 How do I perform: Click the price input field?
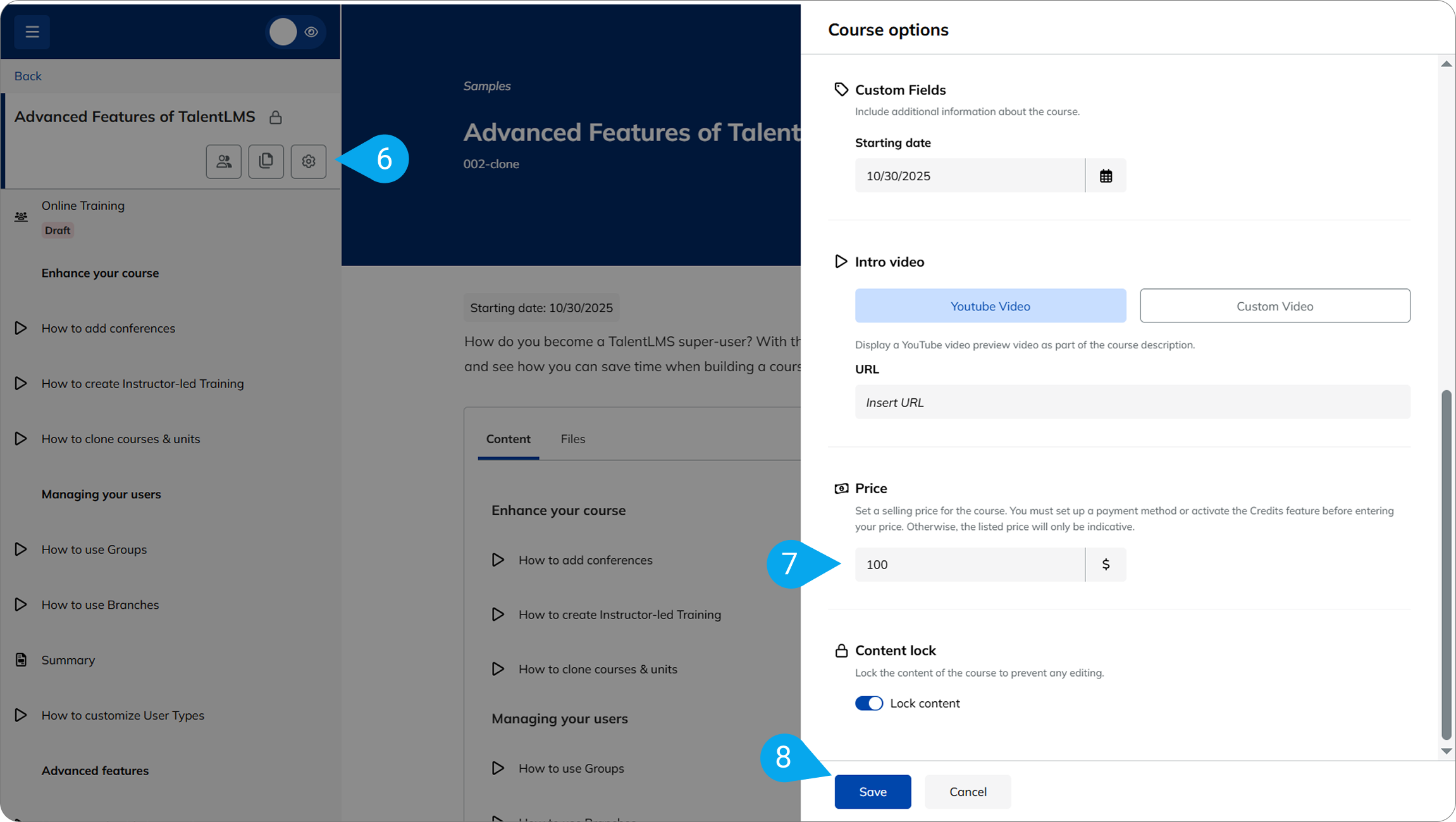tap(969, 564)
